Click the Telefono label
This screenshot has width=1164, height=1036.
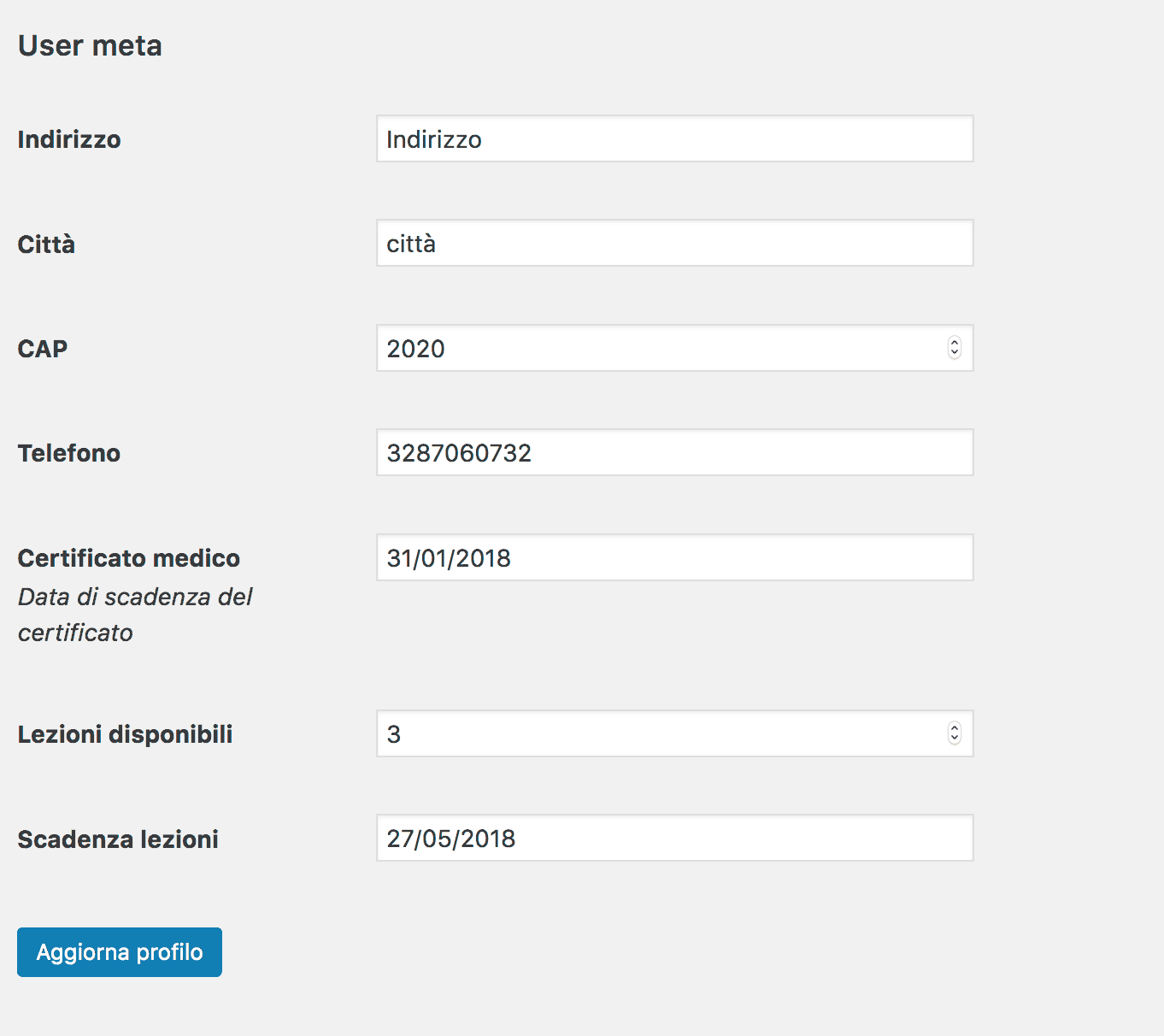pyautogui.click(x=69, y=453)
